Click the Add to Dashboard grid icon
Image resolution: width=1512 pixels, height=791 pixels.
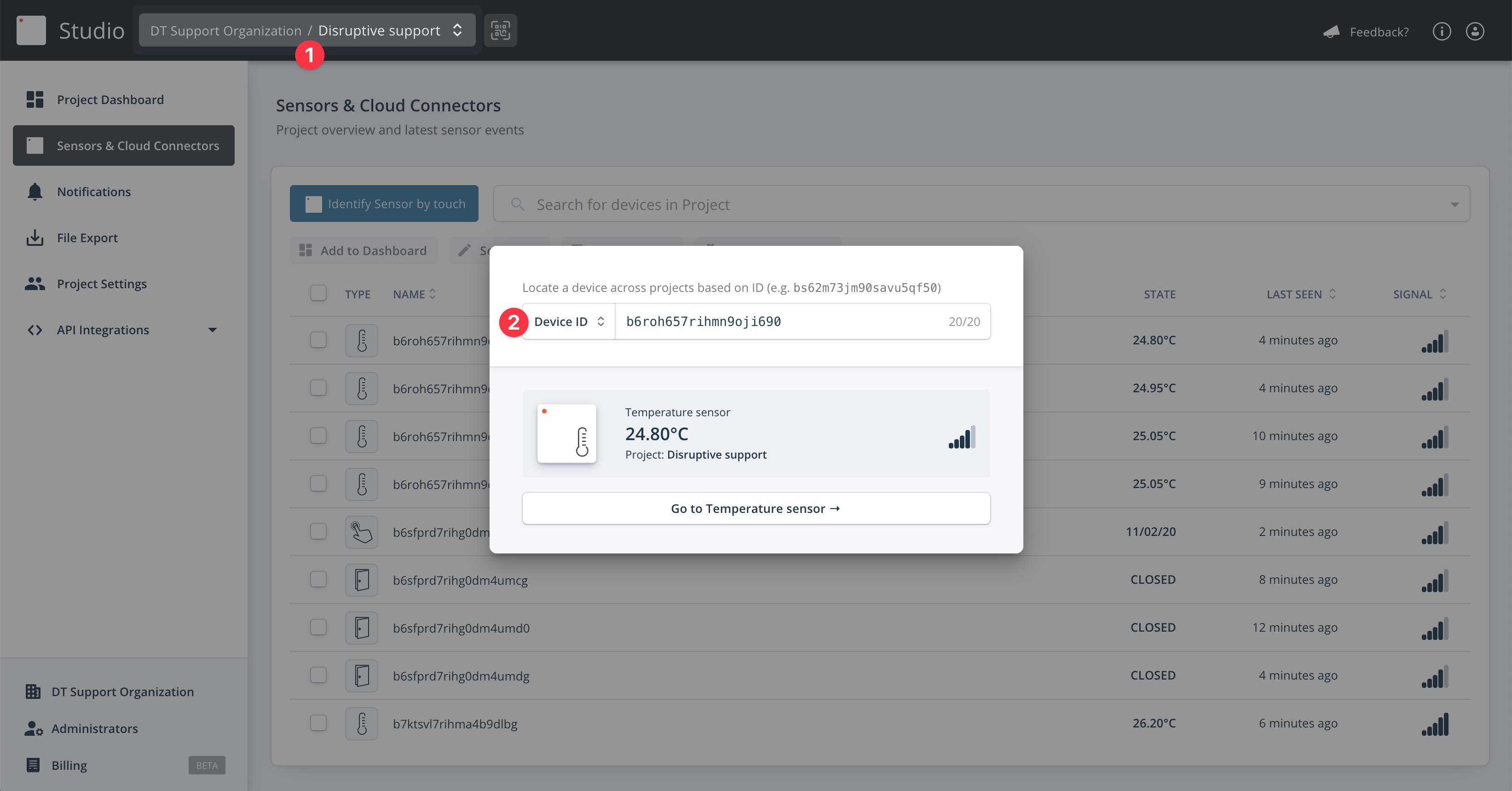tap(305, 251)
